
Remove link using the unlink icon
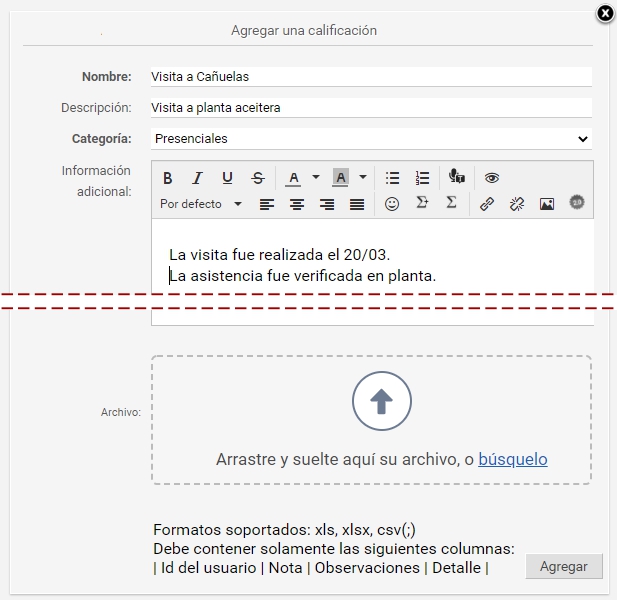[517, 204]
